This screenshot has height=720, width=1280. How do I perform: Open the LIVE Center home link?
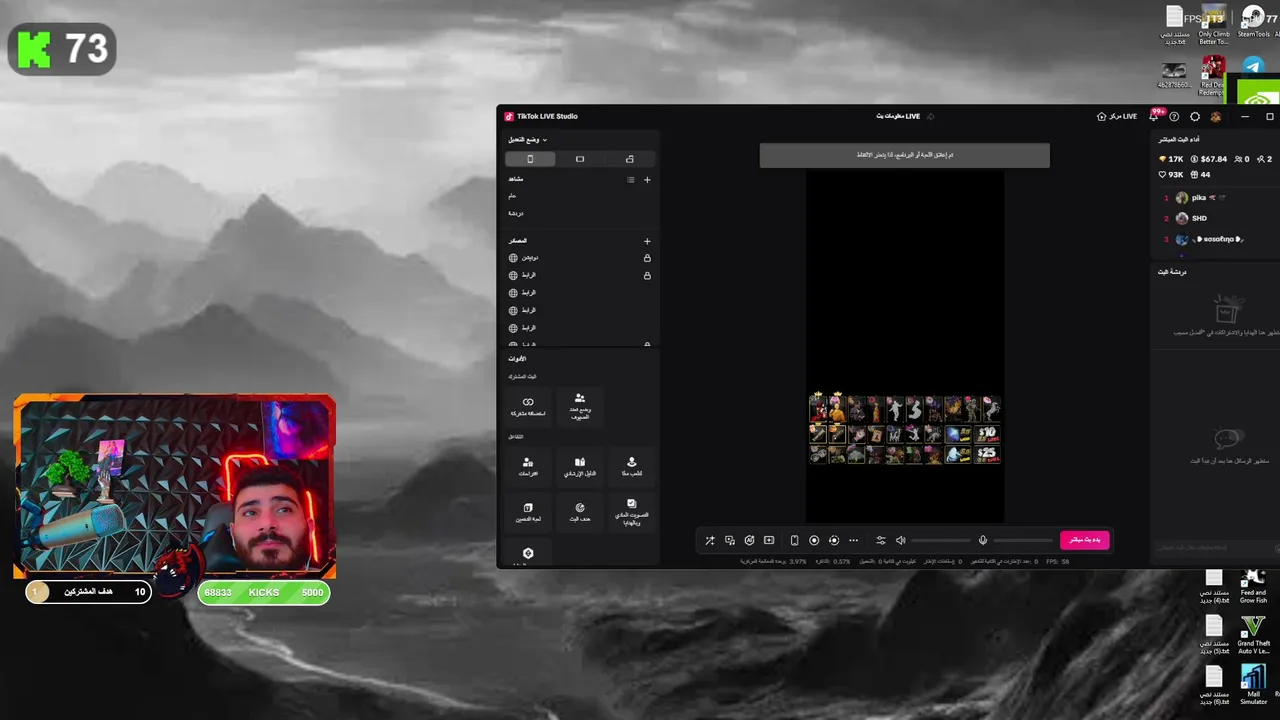1117,116
